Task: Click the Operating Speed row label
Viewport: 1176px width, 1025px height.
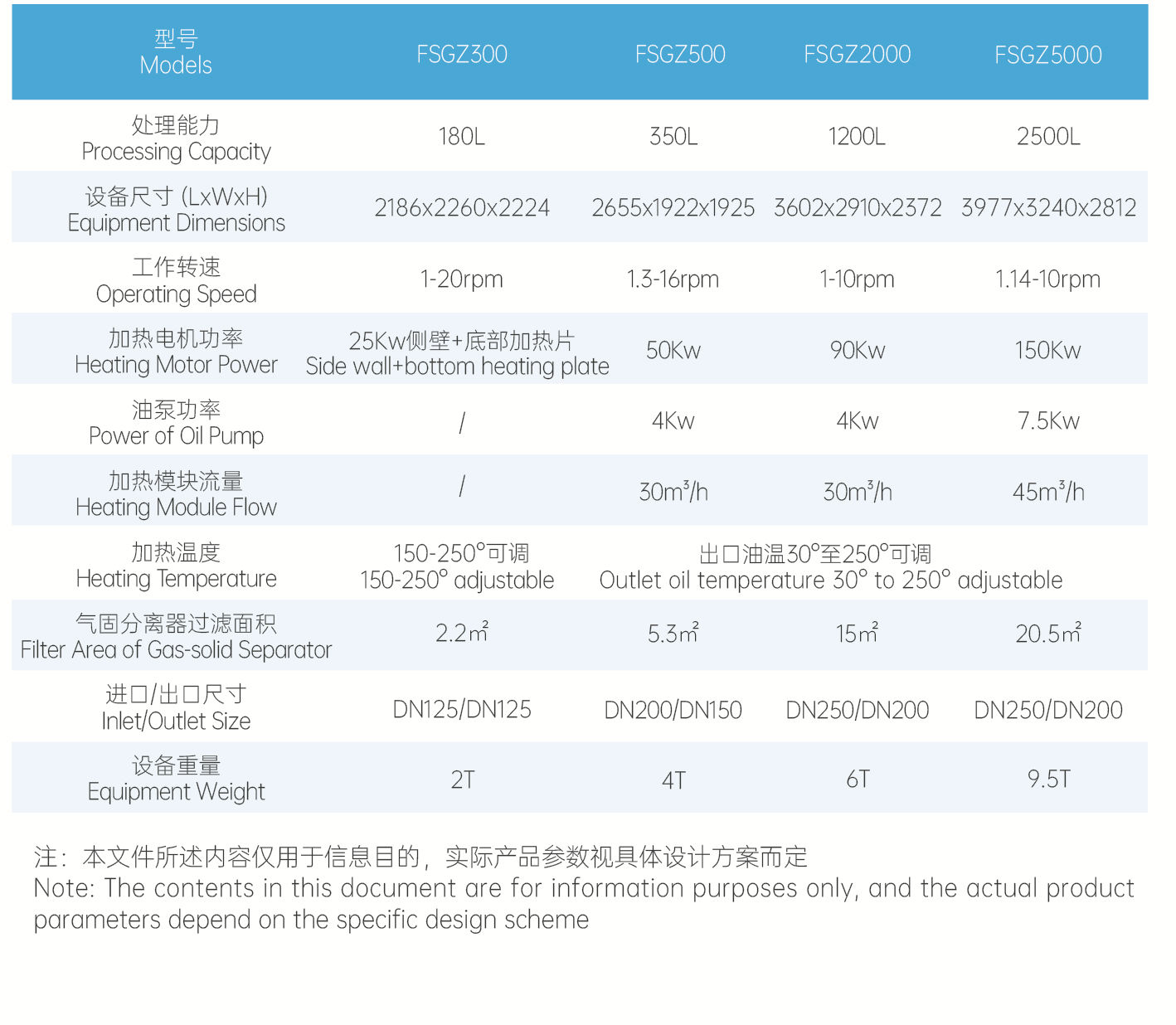Action: pos(176,281)
